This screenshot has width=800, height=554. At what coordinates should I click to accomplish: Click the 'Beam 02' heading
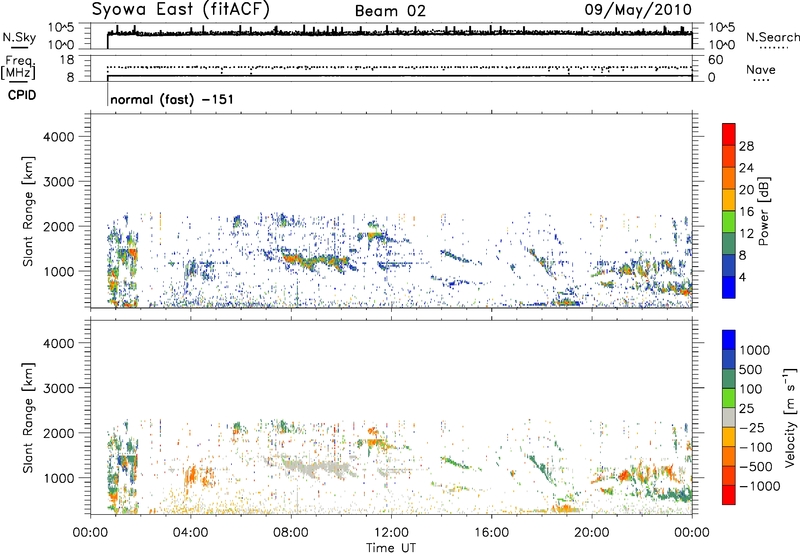pyautogui.click(x=390, y=11)
